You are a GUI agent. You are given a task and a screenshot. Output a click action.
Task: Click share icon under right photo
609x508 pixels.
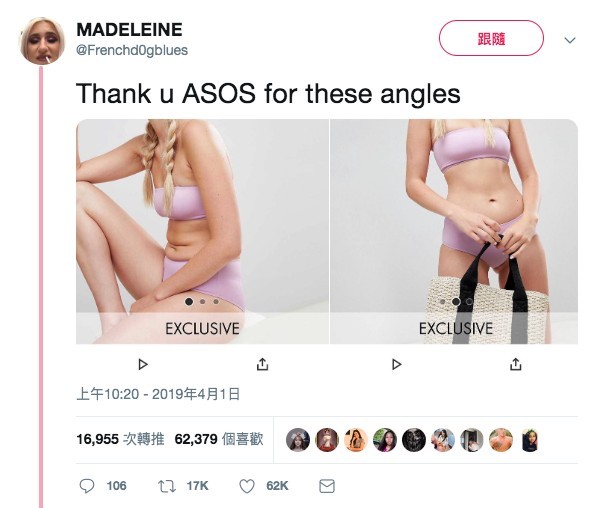tap(515, 364)
